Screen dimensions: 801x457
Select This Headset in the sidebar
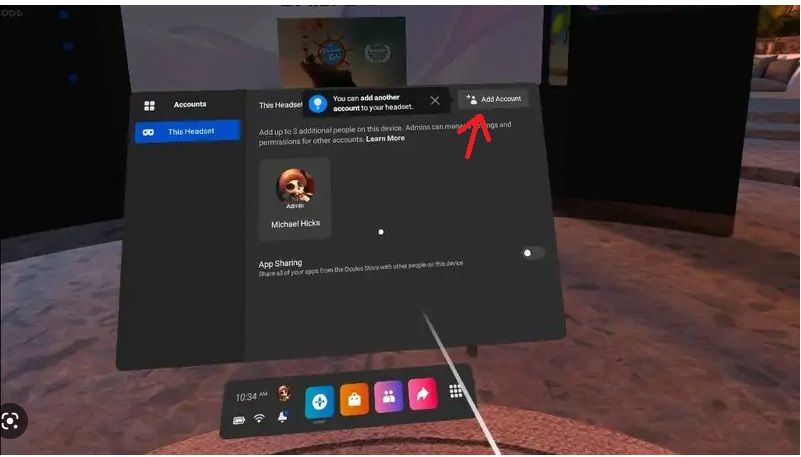tap(187, 132)
